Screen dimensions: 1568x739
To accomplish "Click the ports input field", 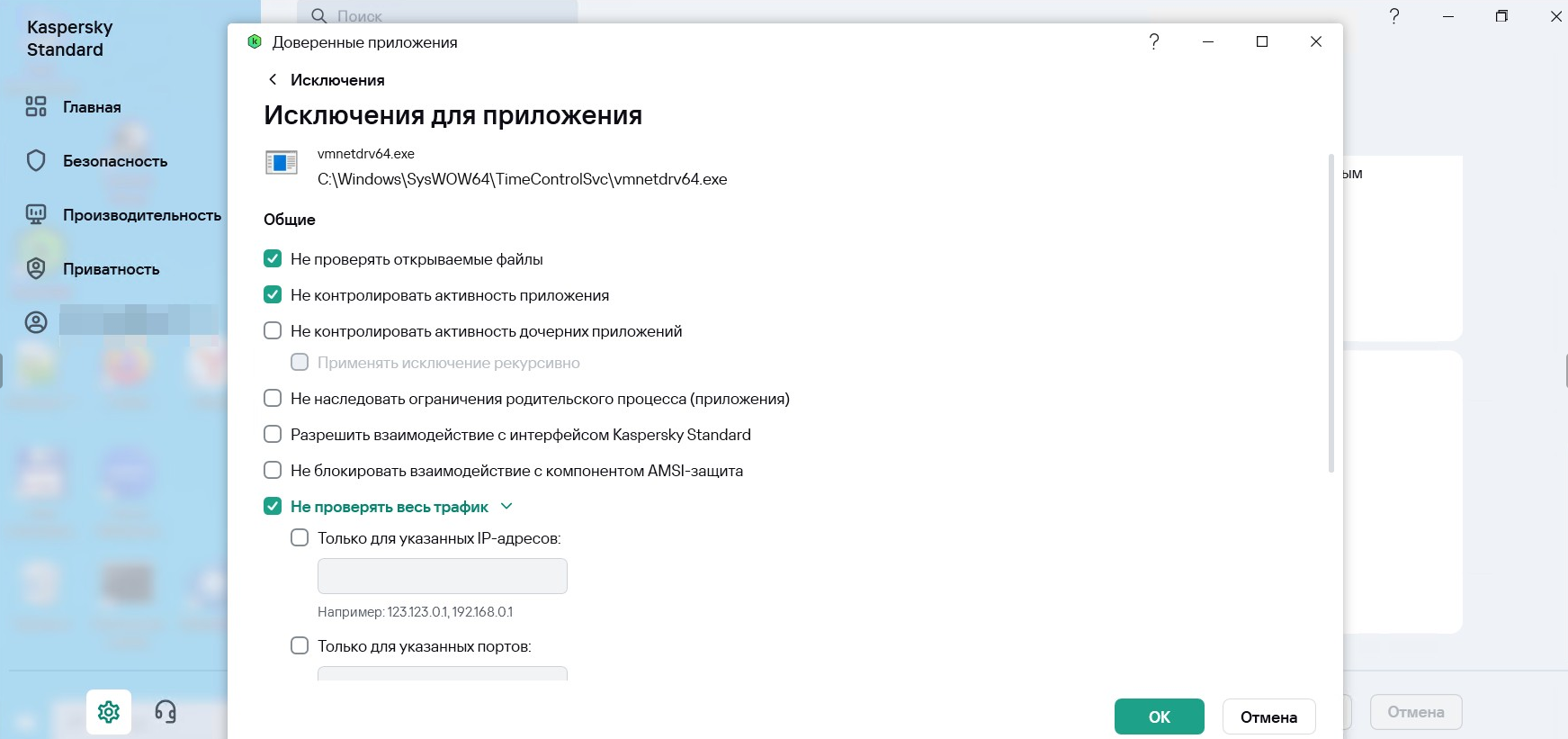I will pos(443,673).
